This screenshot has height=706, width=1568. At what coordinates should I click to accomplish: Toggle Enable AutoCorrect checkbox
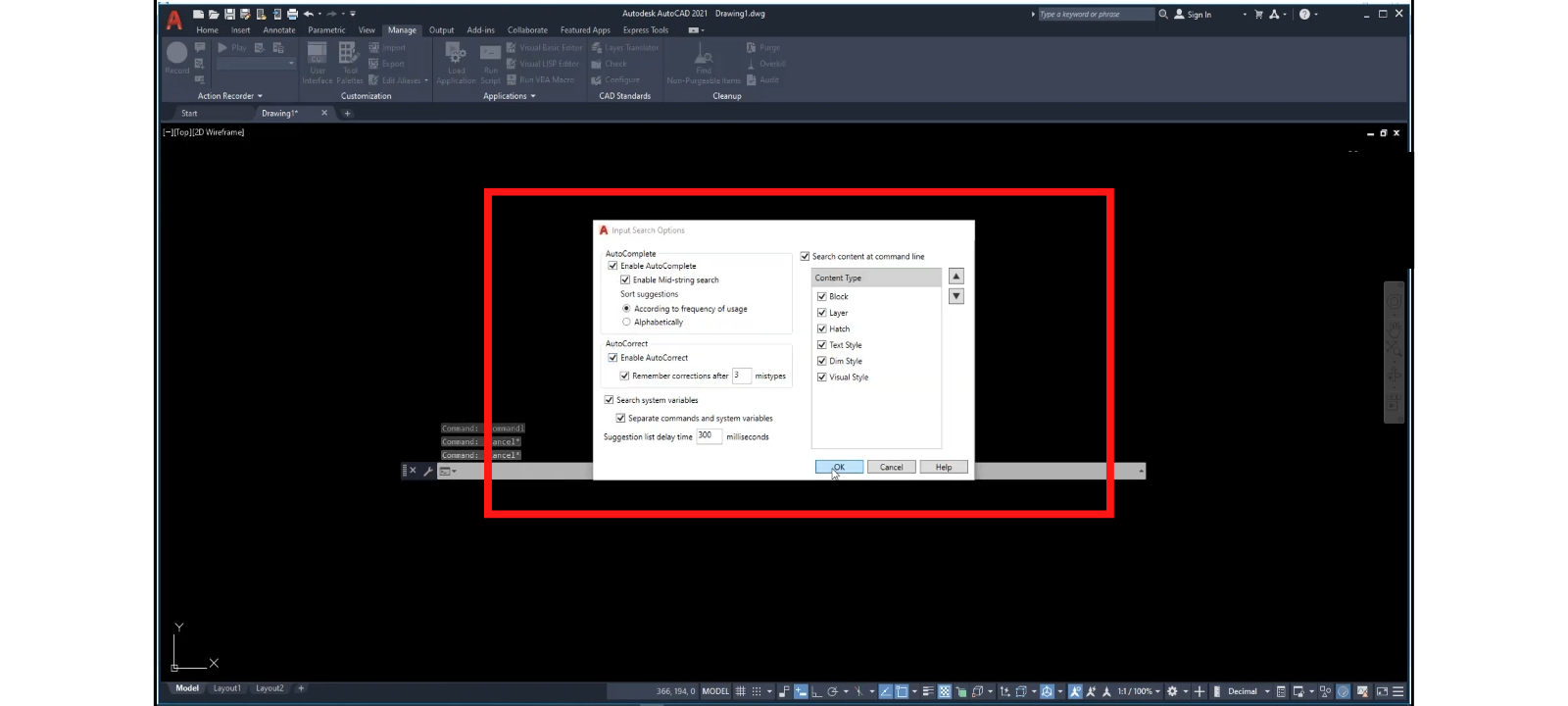click(x=612, y=357)
